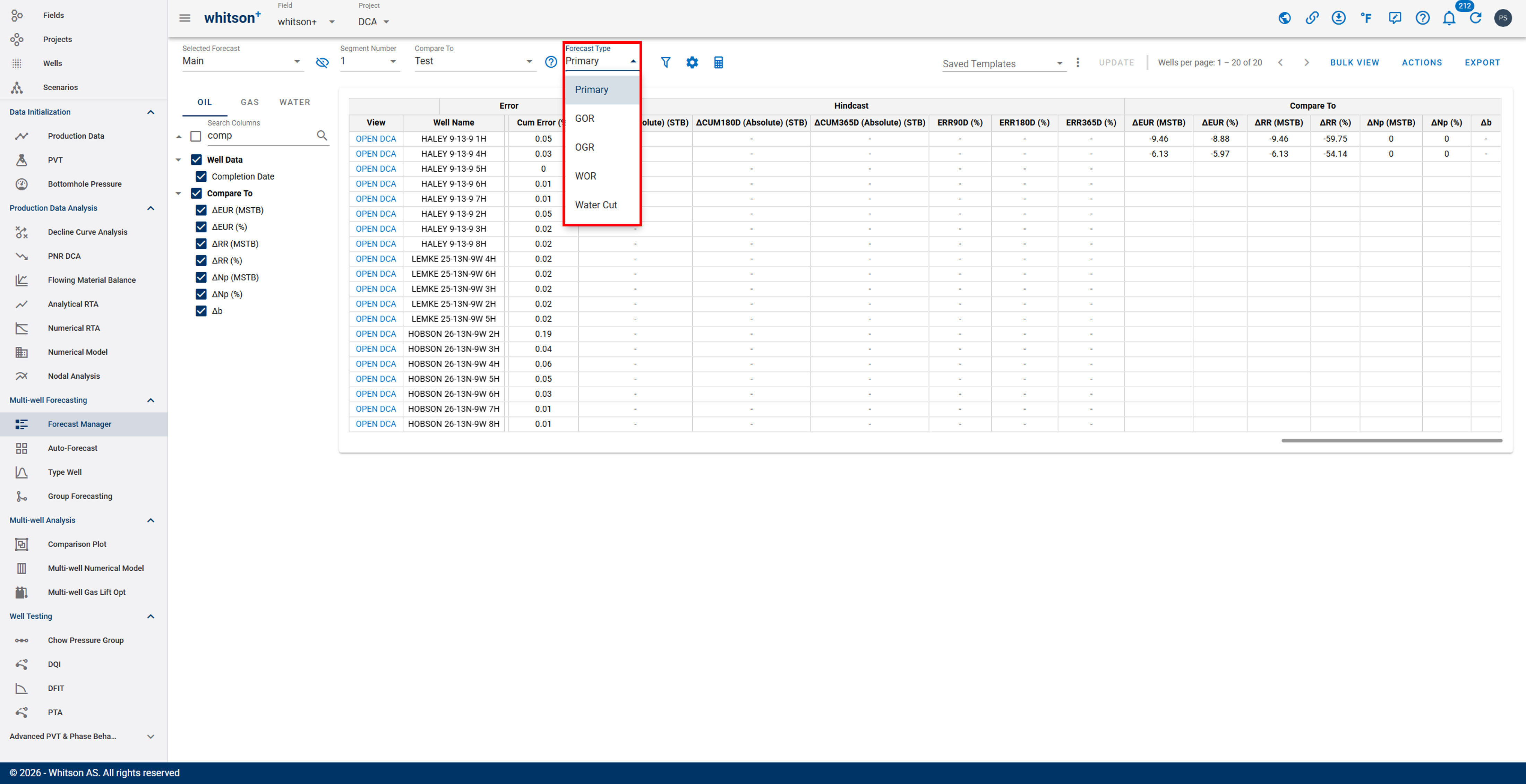Go to the next page of wells

(1307, 62)
